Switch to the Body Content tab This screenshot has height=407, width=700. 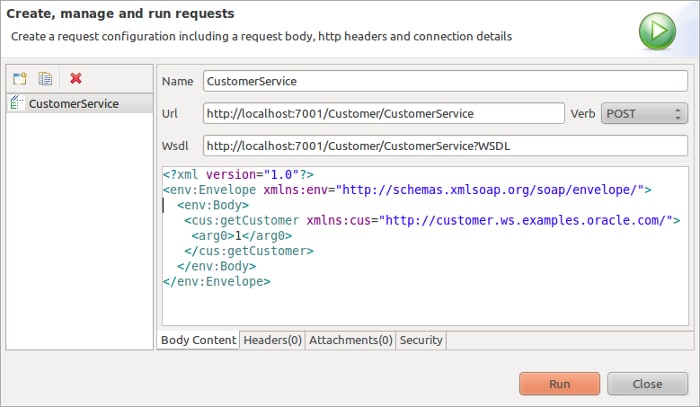coord(198,340)
